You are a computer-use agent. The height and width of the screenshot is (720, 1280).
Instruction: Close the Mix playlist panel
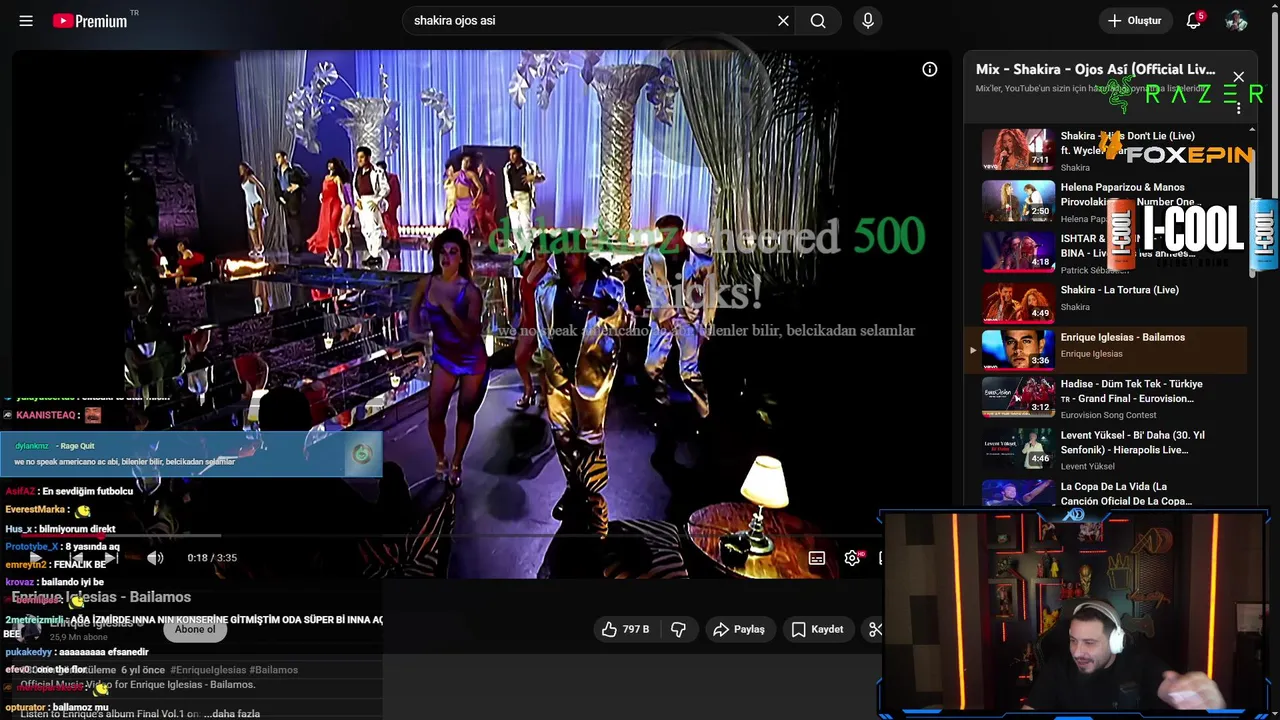[x=1238, y=76]
